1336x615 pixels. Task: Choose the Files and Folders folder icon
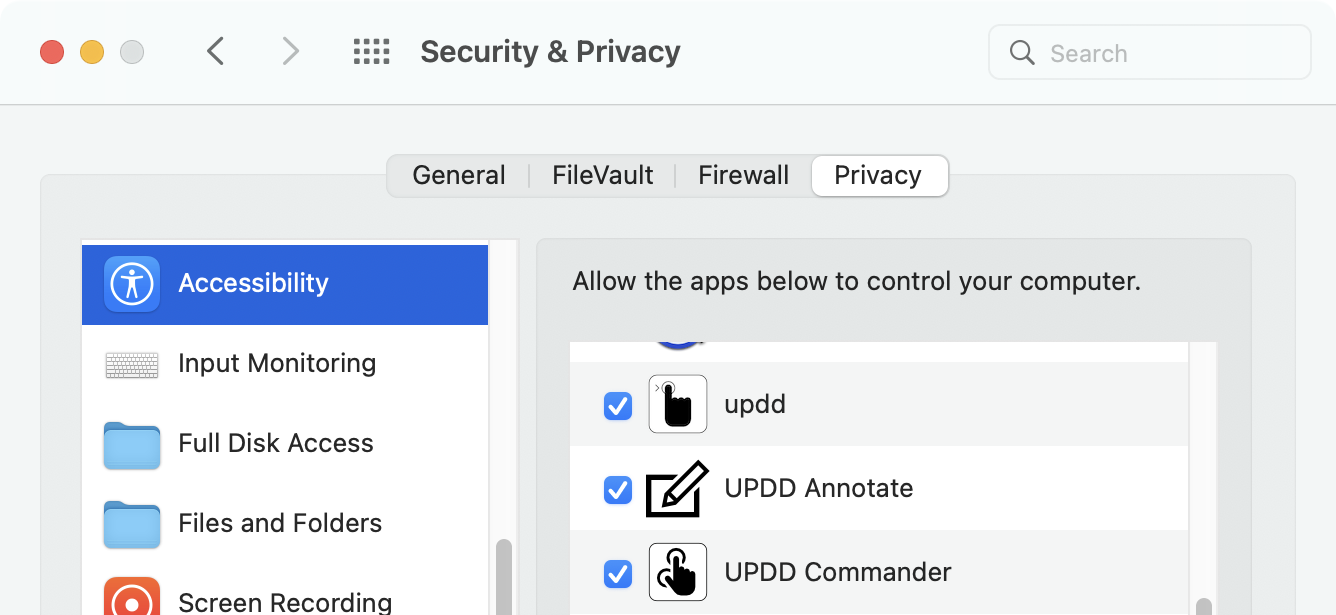coord(132,525)
